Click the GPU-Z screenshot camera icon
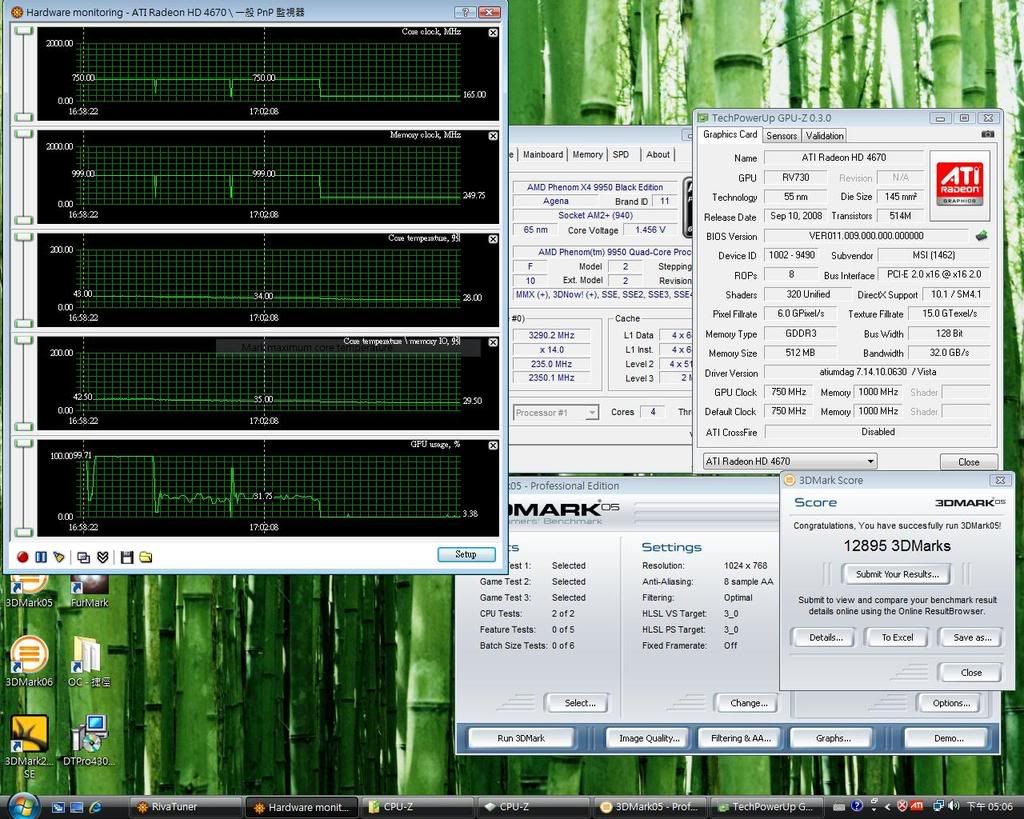Screen dimensions: 1024x819 [x=988, y=134]
